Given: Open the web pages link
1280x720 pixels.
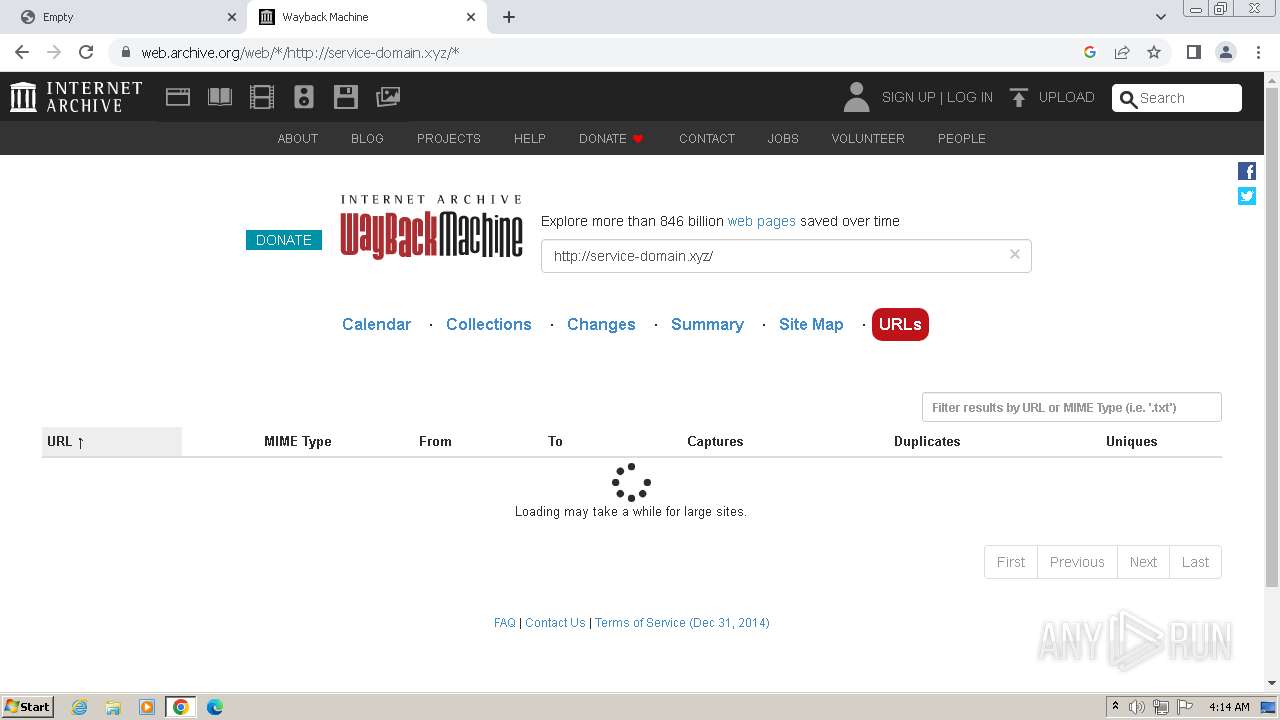Looking at the screenshot, I should (762, 221).
